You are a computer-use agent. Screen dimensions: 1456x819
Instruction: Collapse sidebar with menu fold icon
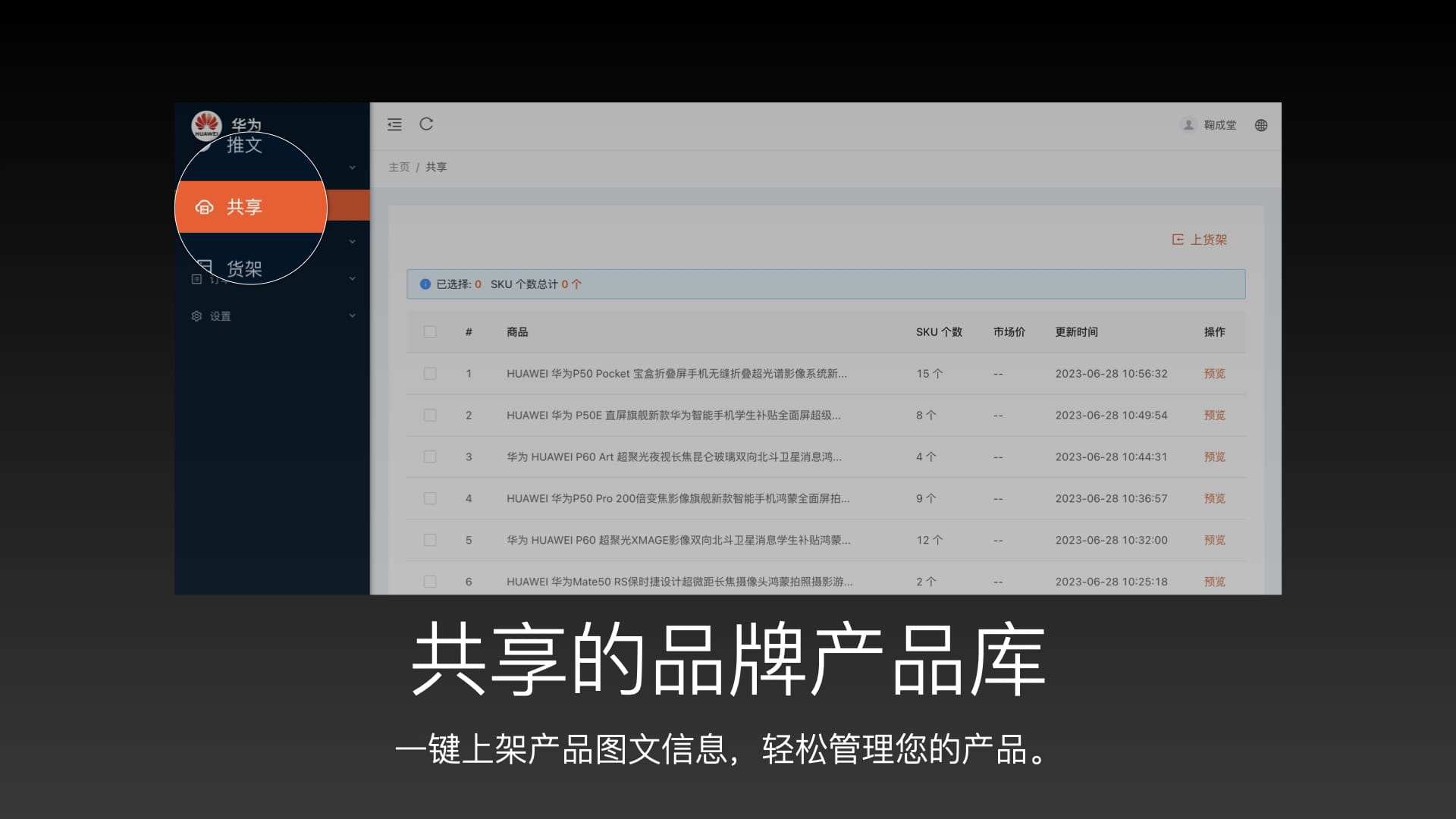pyautogui.click(x=394, y=124)
